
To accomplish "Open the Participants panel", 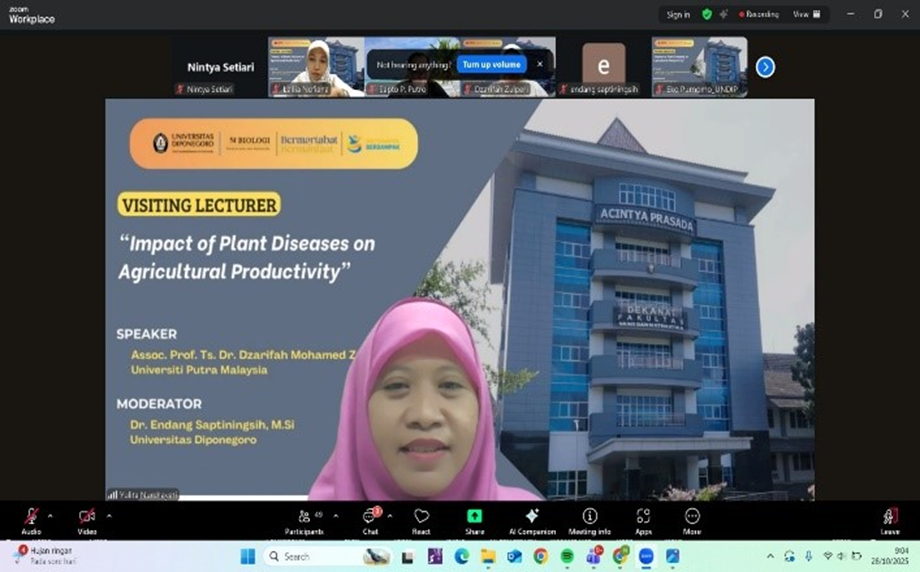I will click(303, 518).
